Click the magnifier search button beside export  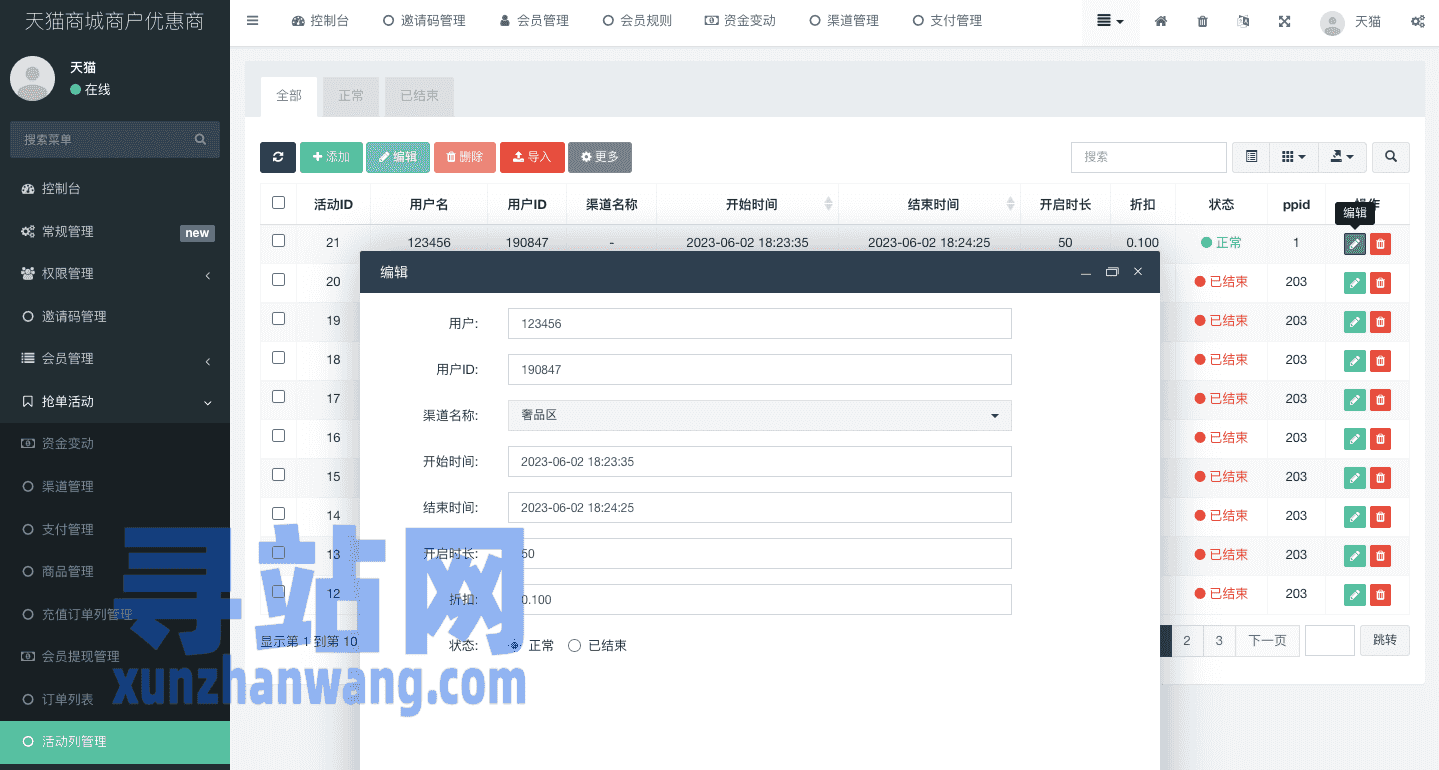coord(1390,157)
